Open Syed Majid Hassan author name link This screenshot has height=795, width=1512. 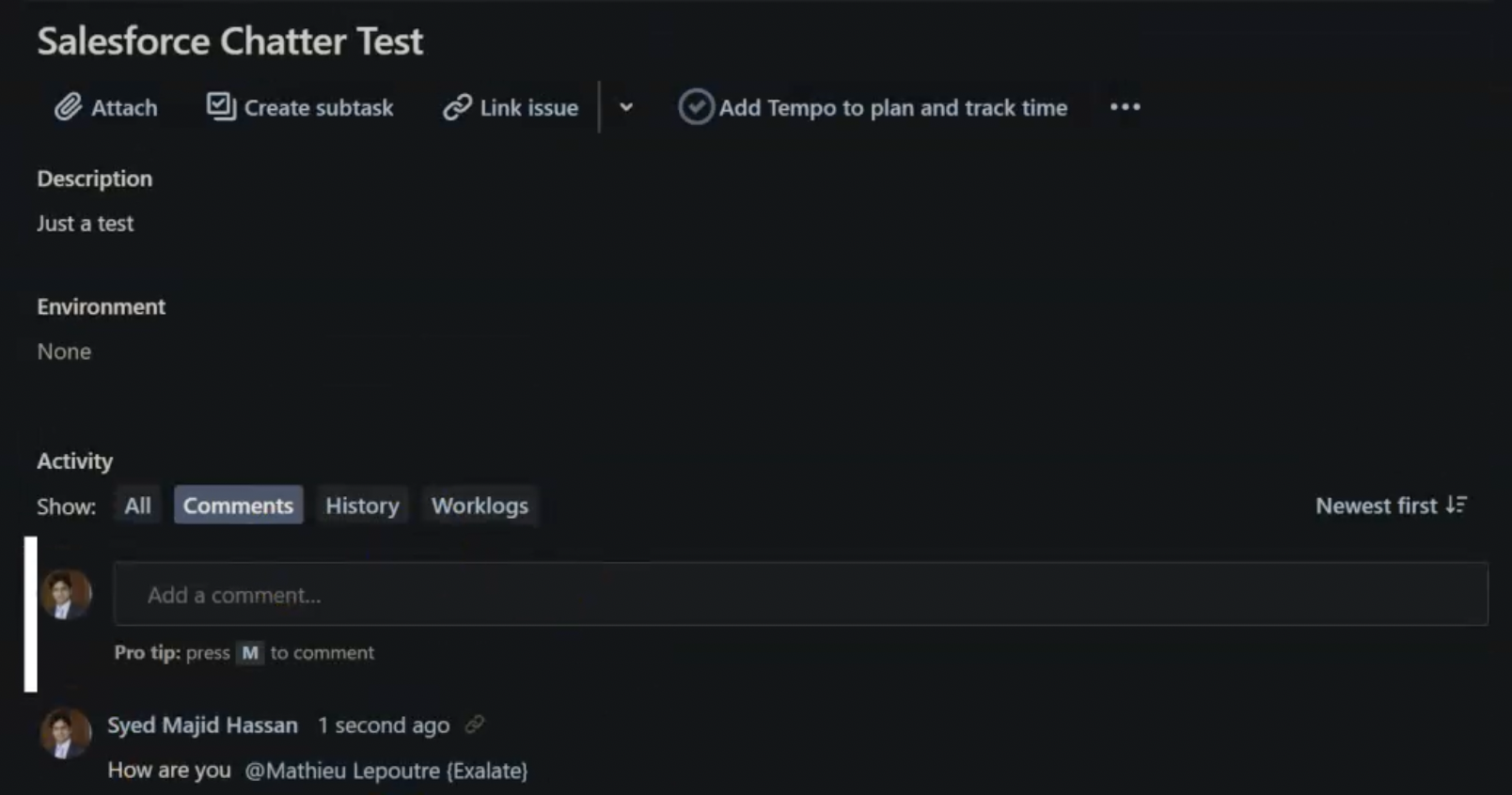click(x=202, y=725)
